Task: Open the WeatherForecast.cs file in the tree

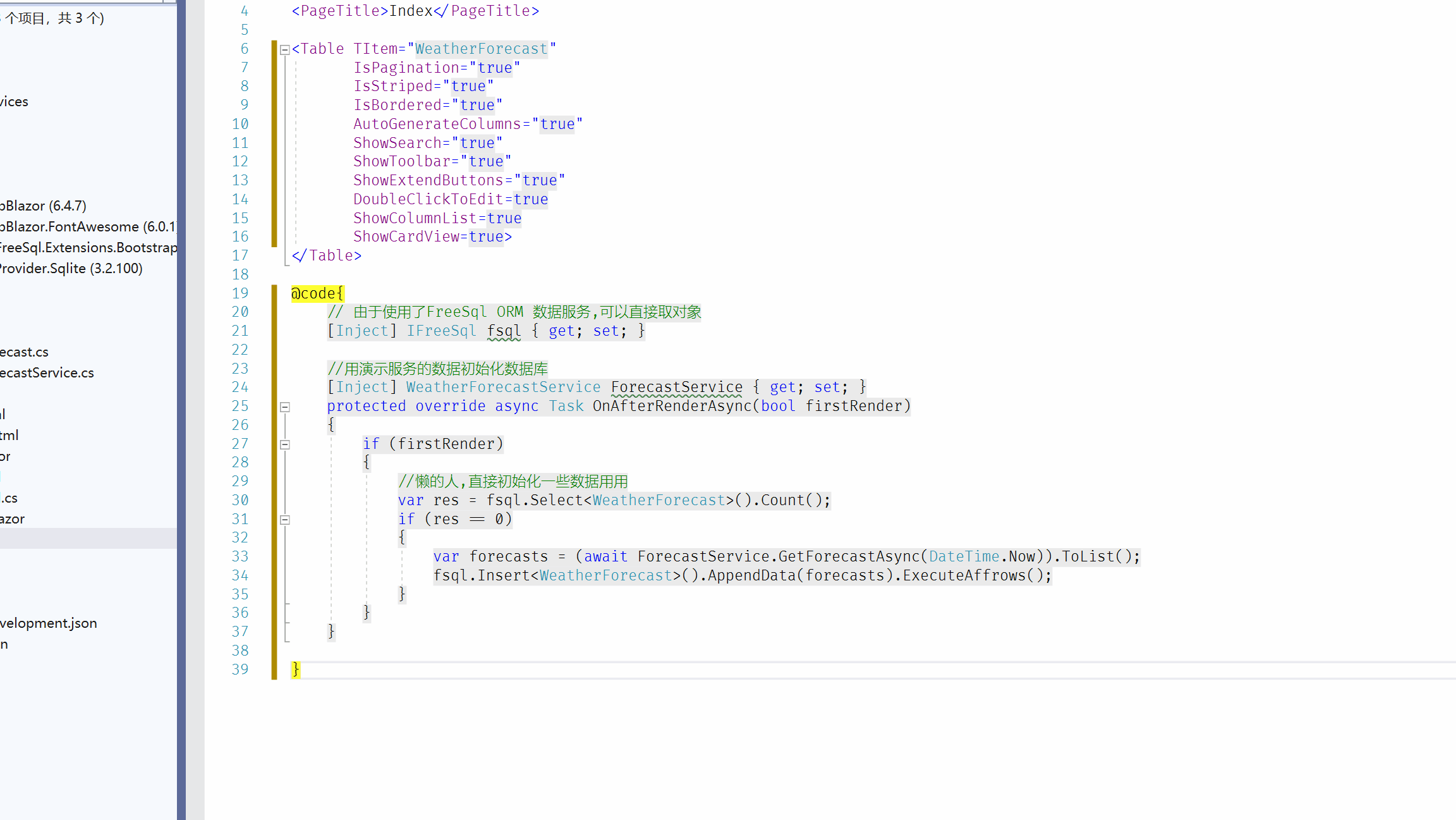Action: (24, 352)
